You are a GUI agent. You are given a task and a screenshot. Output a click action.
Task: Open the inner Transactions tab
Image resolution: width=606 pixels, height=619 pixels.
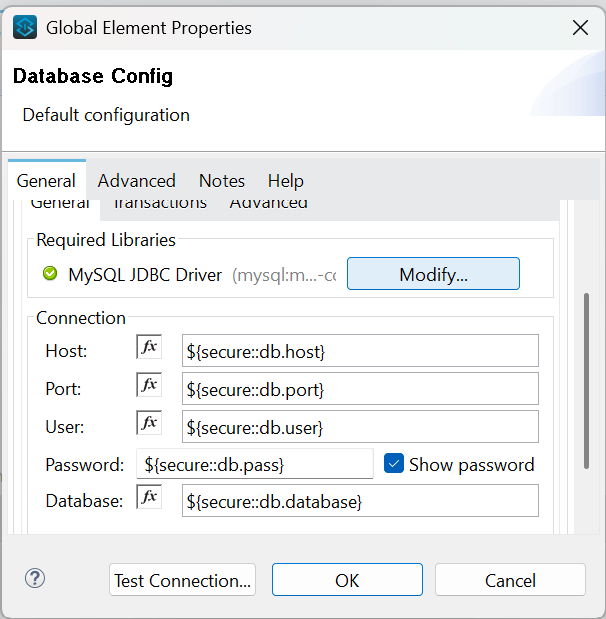[160, 203]
